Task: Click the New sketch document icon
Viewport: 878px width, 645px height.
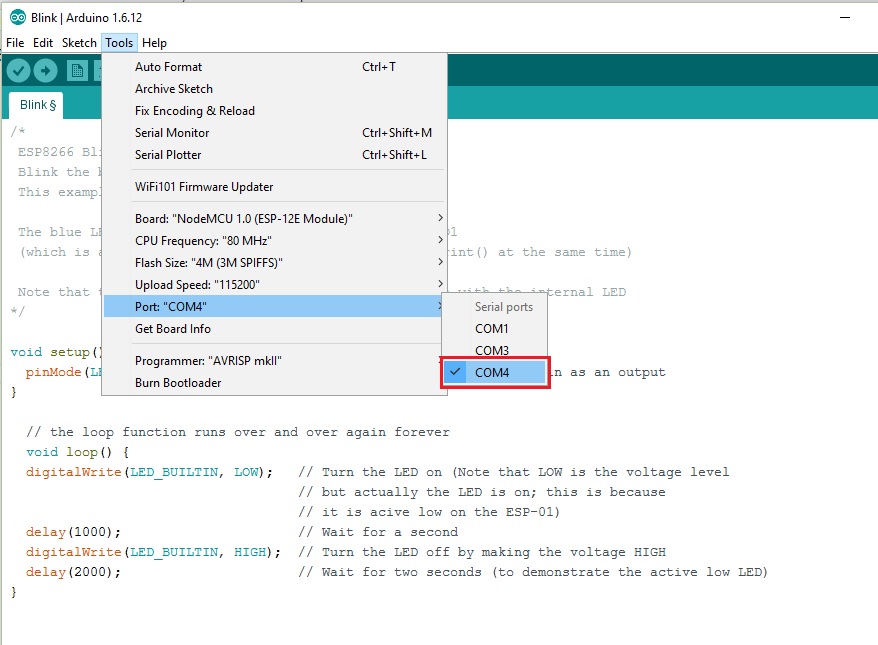Action: click(x=77, y=71)
